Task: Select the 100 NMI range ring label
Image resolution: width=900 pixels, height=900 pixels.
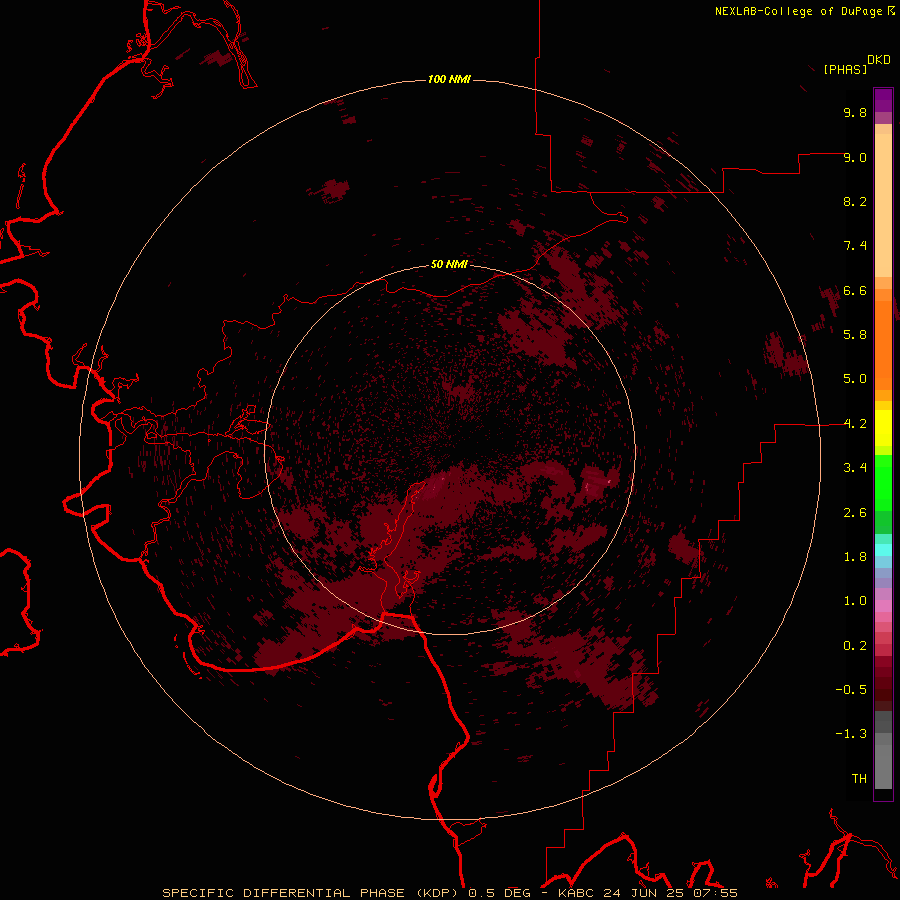Action: [449, 79]
